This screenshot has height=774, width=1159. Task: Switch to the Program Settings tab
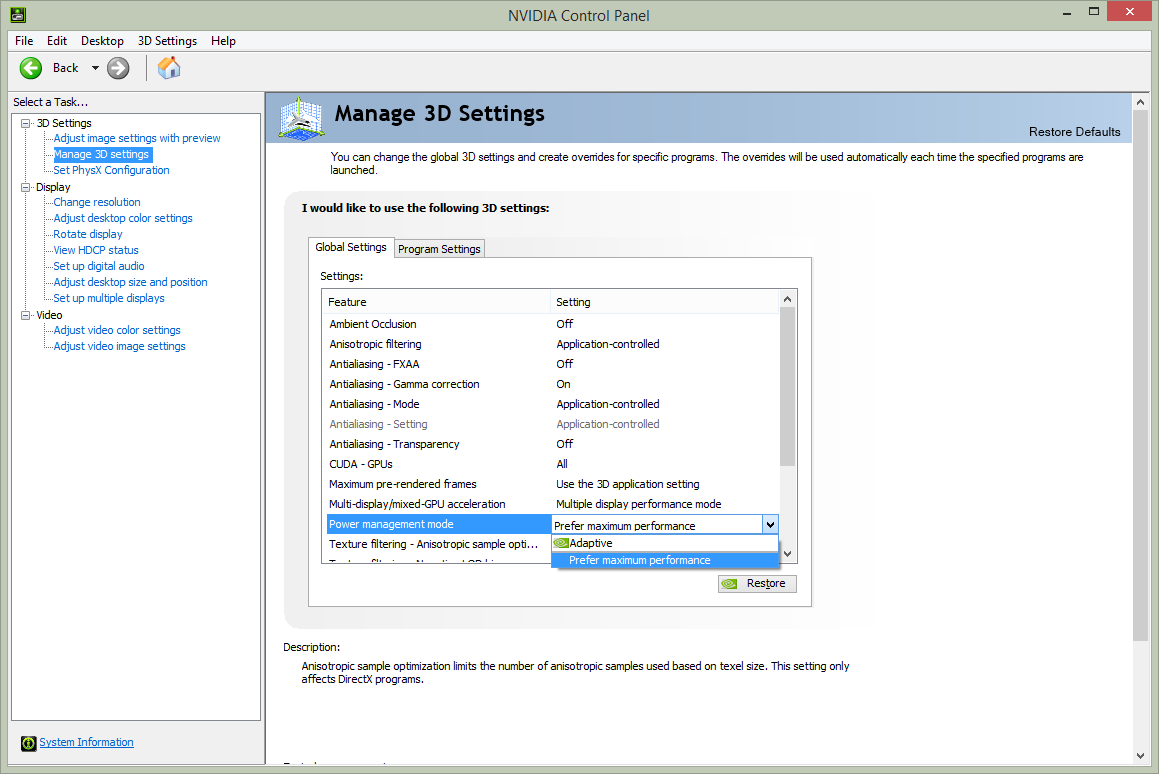pos(439,249)
